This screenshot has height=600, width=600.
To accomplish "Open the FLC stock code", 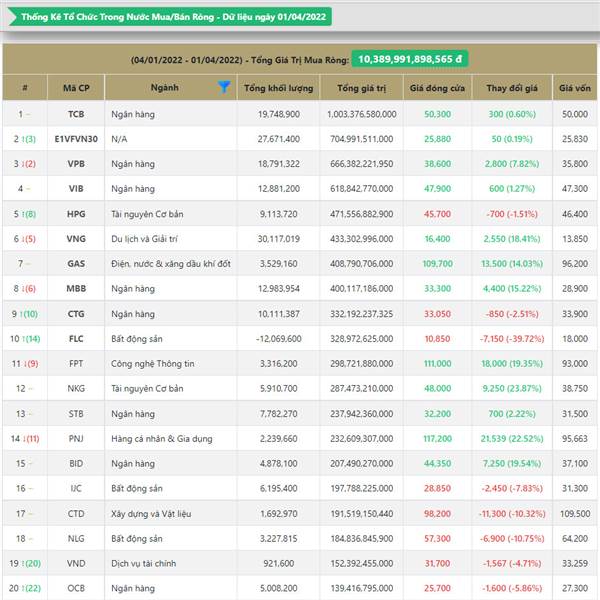I will click(x=76, y=339).
